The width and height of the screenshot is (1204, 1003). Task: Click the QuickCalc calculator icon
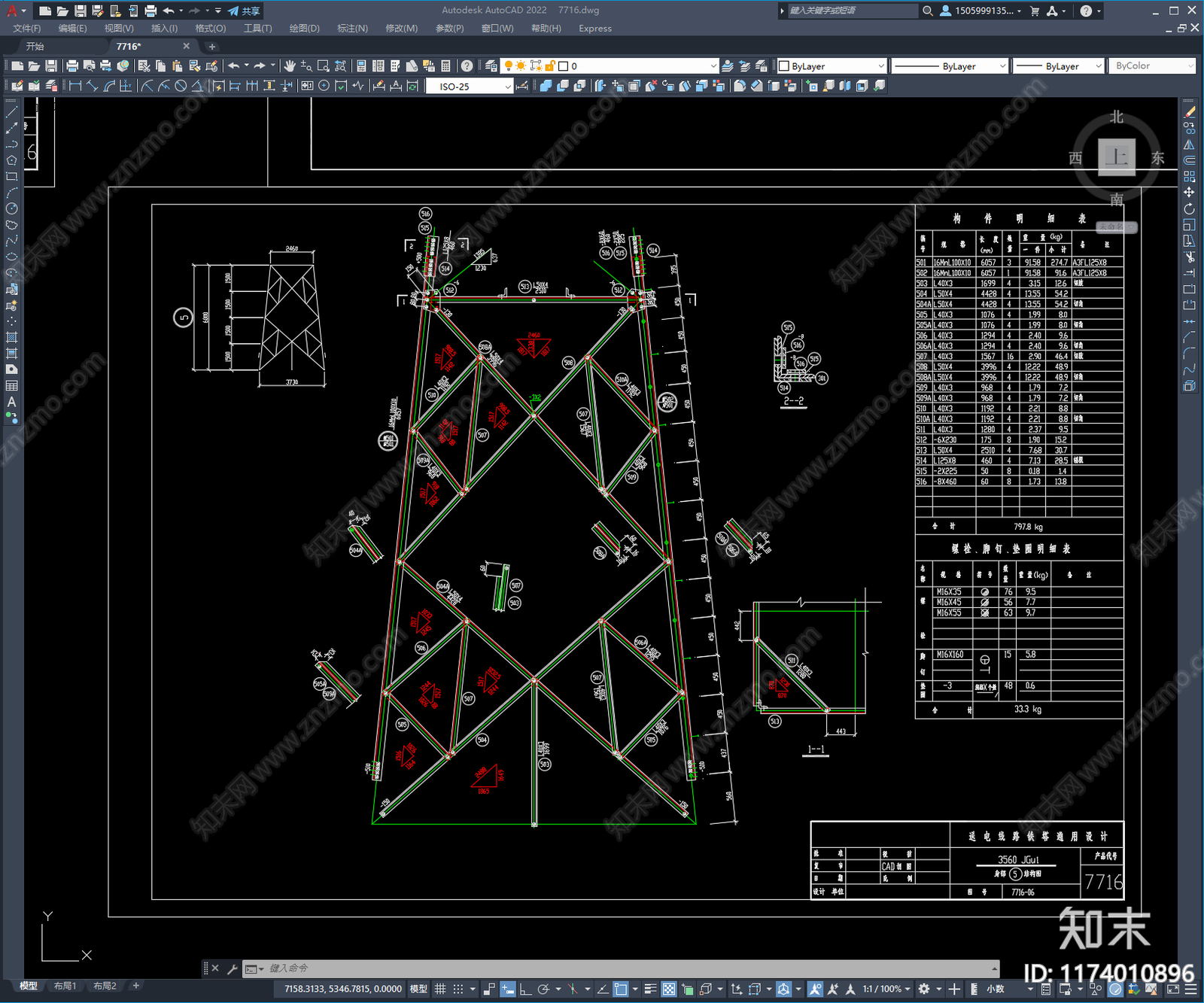click(x=445, y=66)
